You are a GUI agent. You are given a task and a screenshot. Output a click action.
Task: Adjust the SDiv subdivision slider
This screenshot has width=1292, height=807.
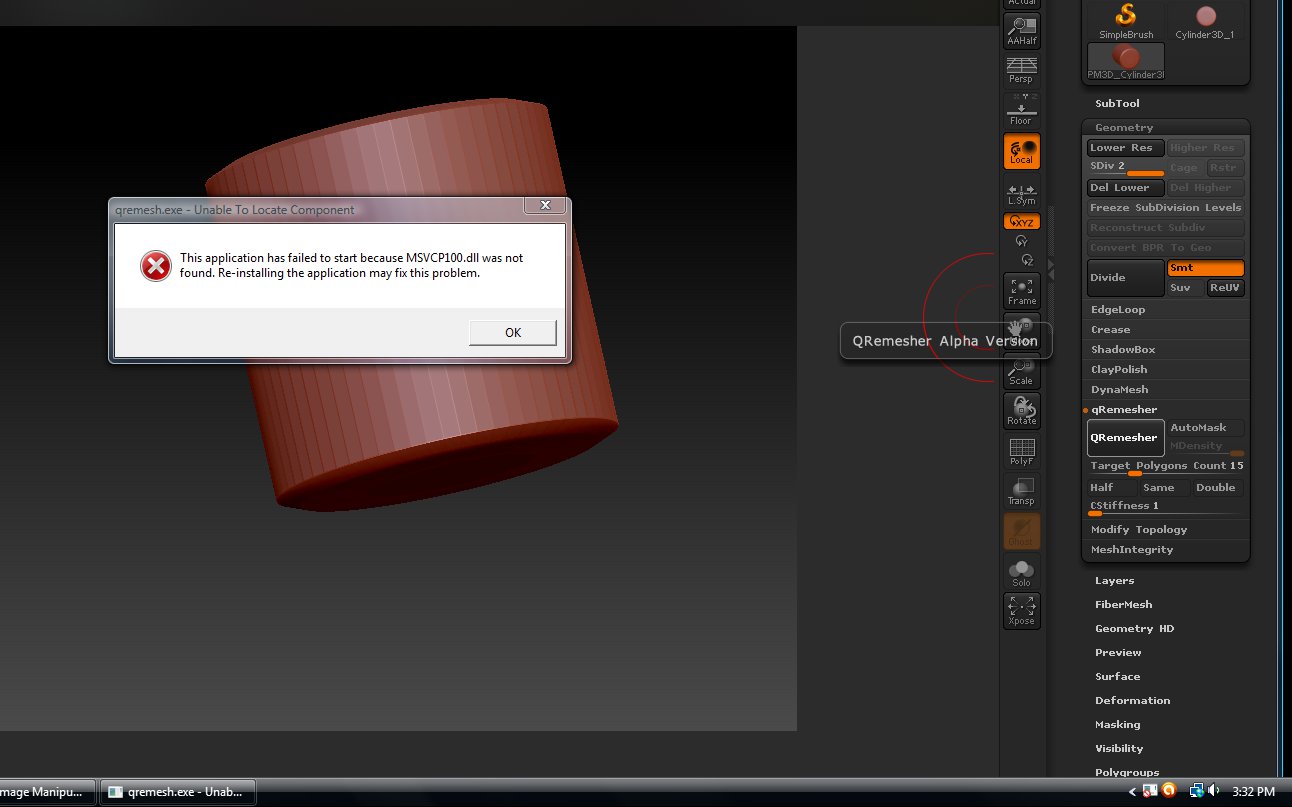[1126, 168]
